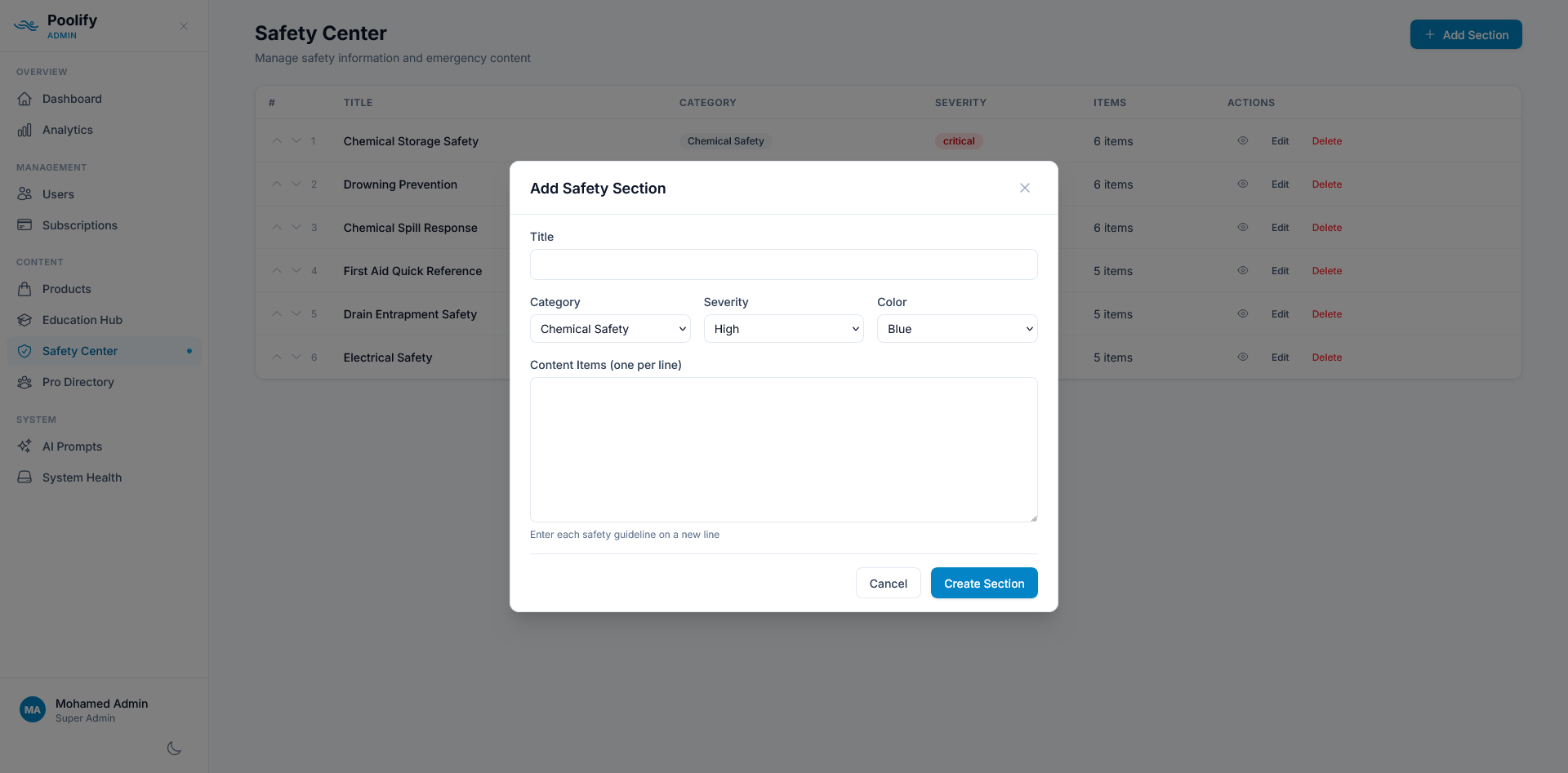Open AI Prompts from sidebar
Viewport: 1568px width, 773px height.
[104, 446]
